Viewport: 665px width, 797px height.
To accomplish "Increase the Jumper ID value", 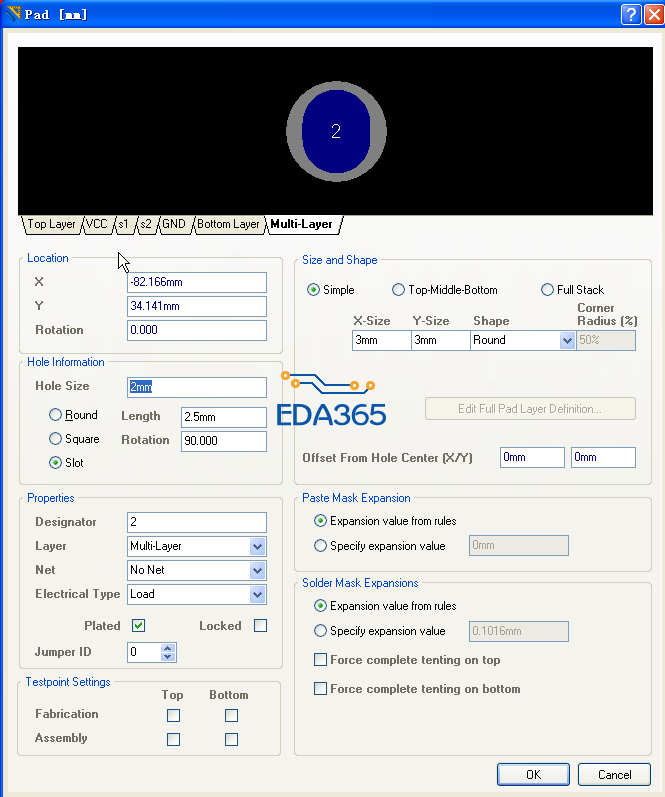I will [x=168, y=648].
